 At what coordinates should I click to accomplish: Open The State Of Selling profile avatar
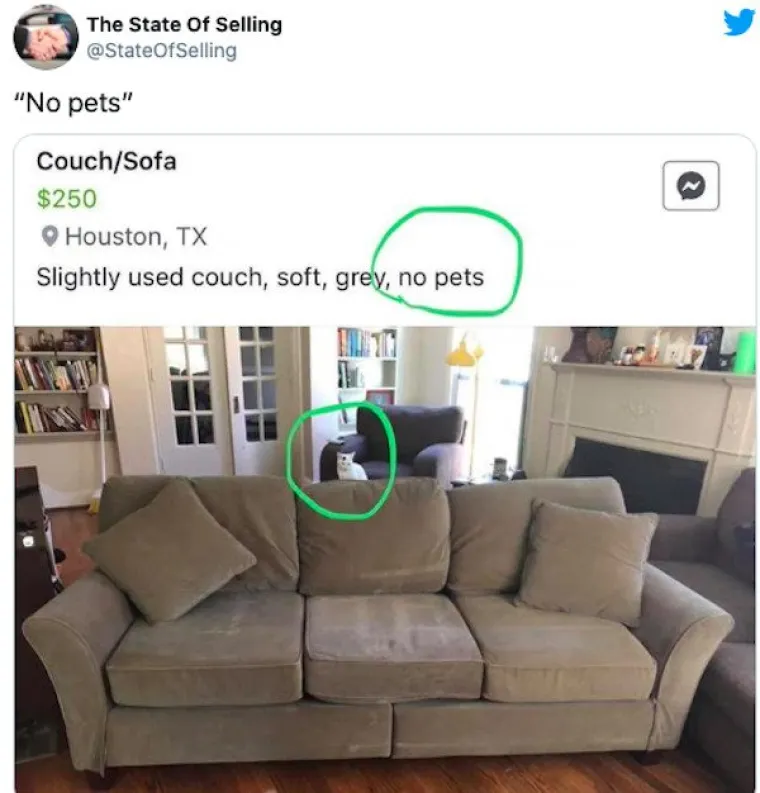tap(46, 38)
